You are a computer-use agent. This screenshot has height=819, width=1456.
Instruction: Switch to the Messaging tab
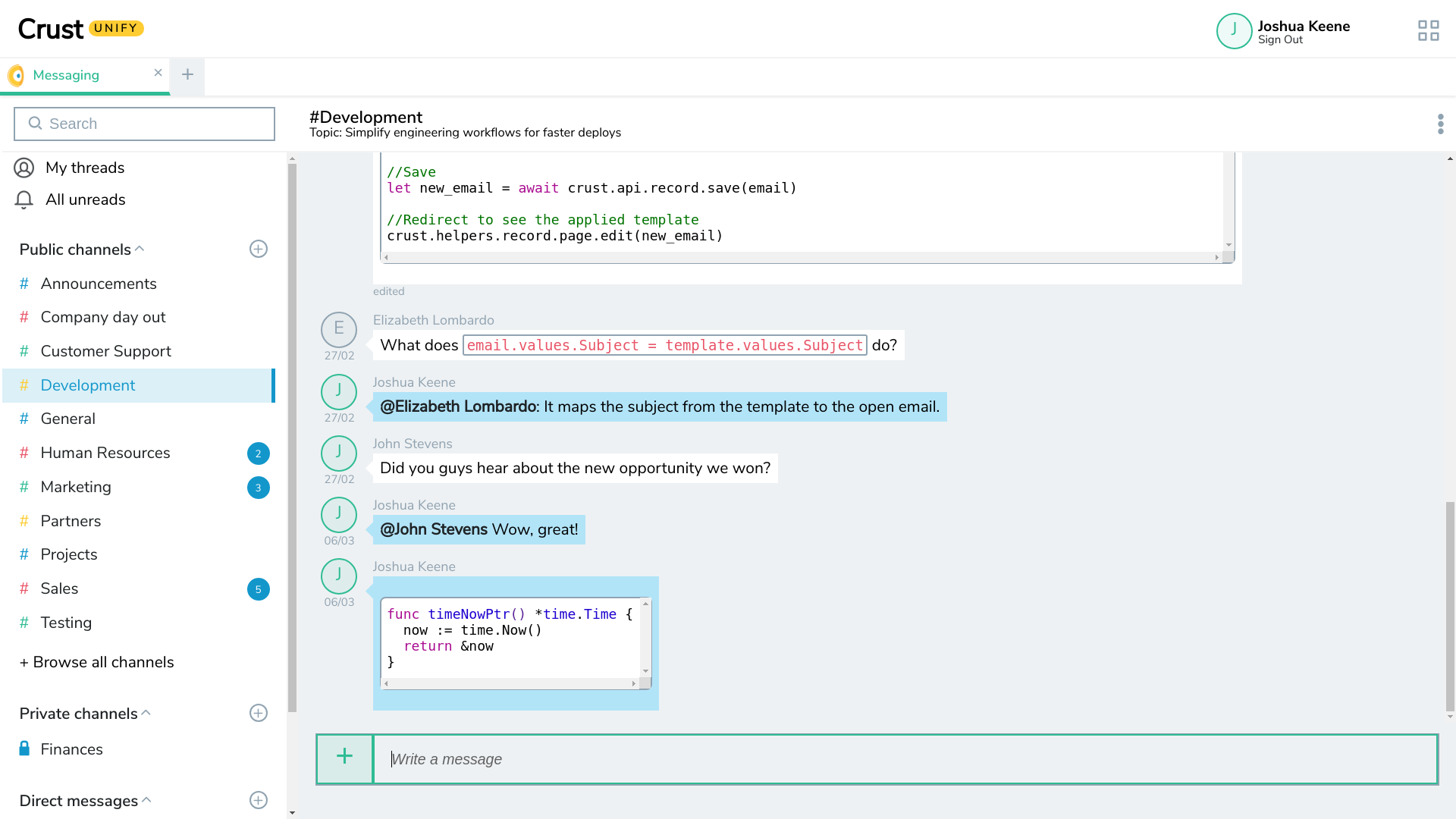pos(67,75)
